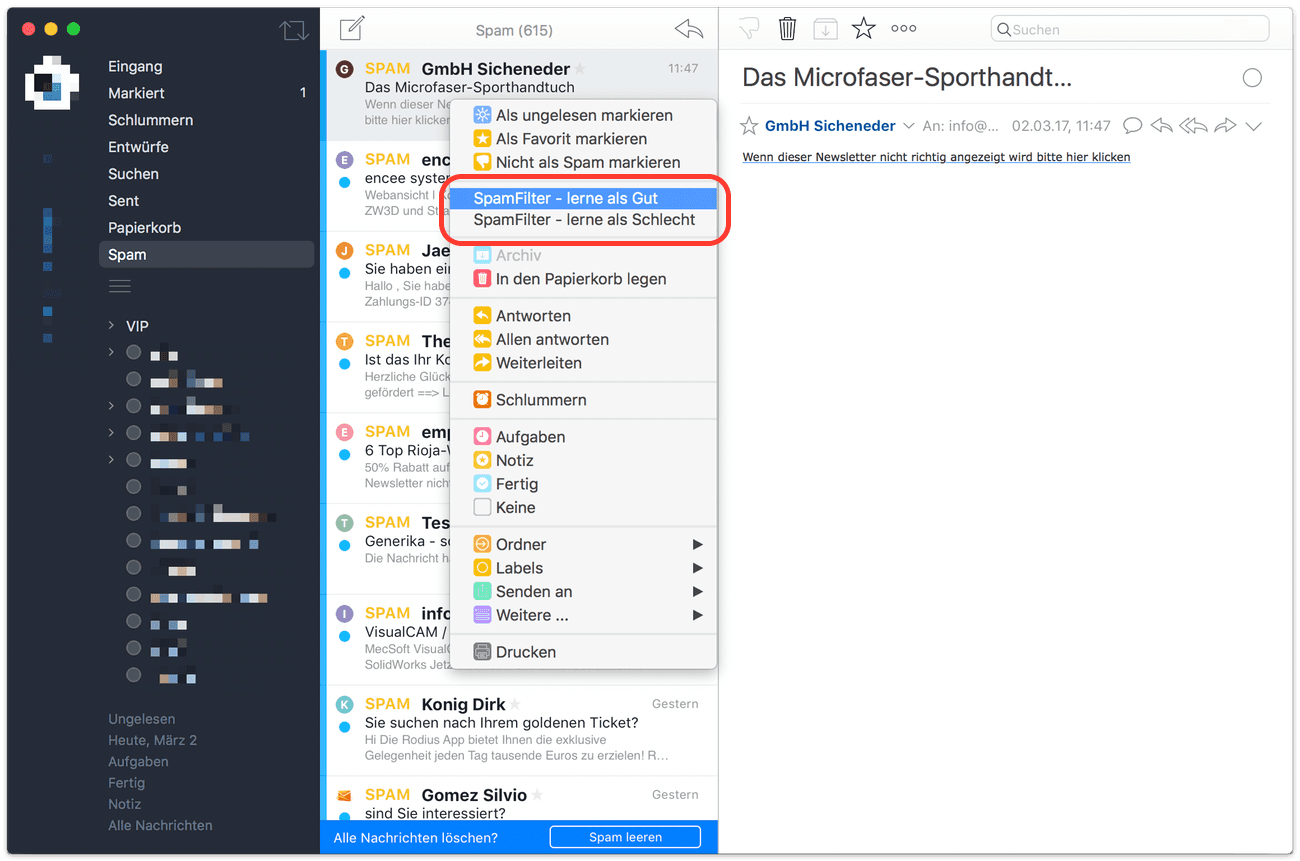Screen dimensions: 1300x861
Task: Show Alle Nachrichten in sidebar
Action: [160, 826]
